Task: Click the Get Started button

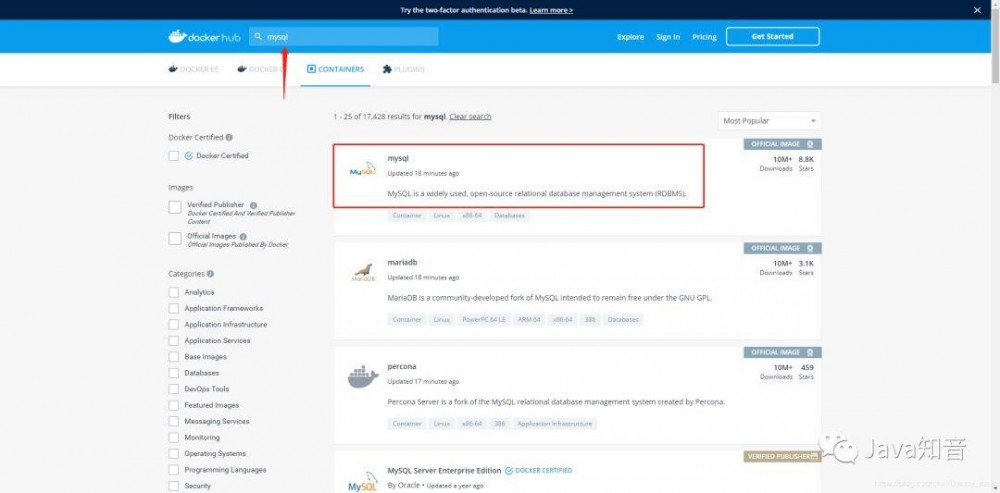Action: pos(772,36)
